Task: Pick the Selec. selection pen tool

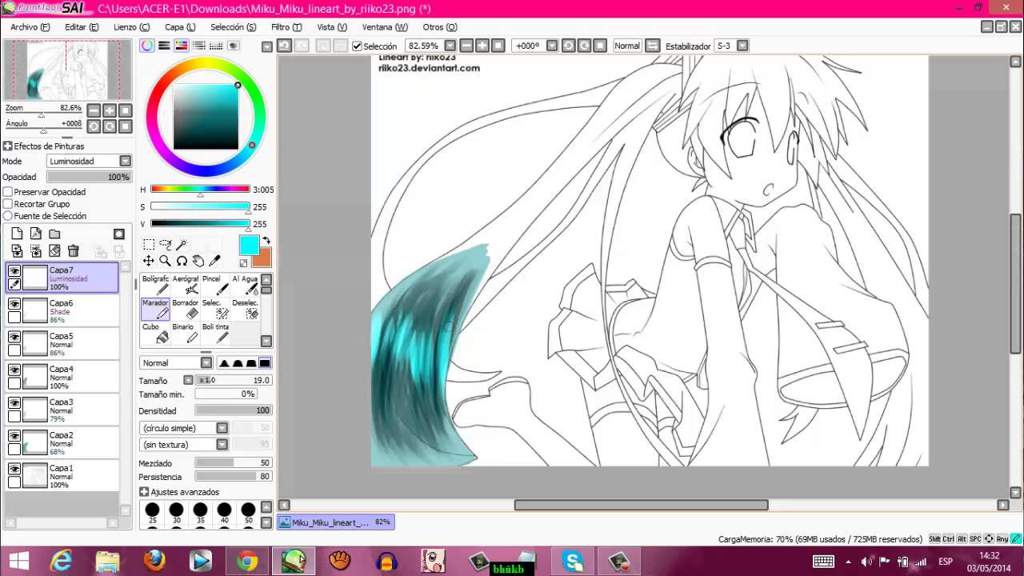Action: pos(216,309)
